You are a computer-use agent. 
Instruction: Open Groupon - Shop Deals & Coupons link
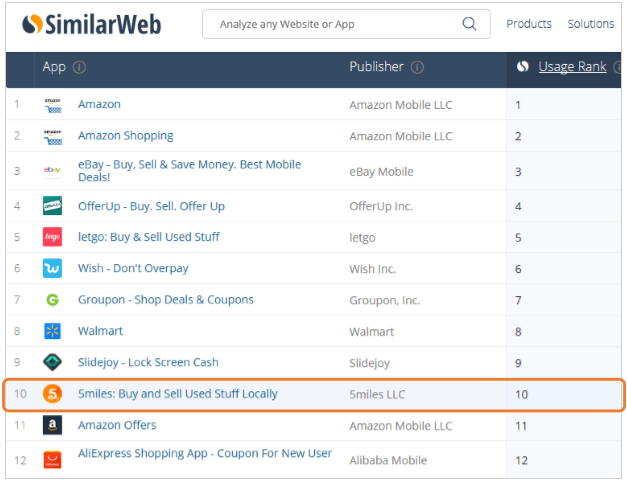point(166,300)
